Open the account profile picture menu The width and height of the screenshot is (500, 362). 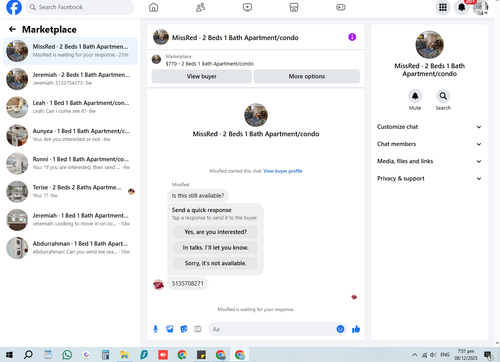click(x=480, y=7)
